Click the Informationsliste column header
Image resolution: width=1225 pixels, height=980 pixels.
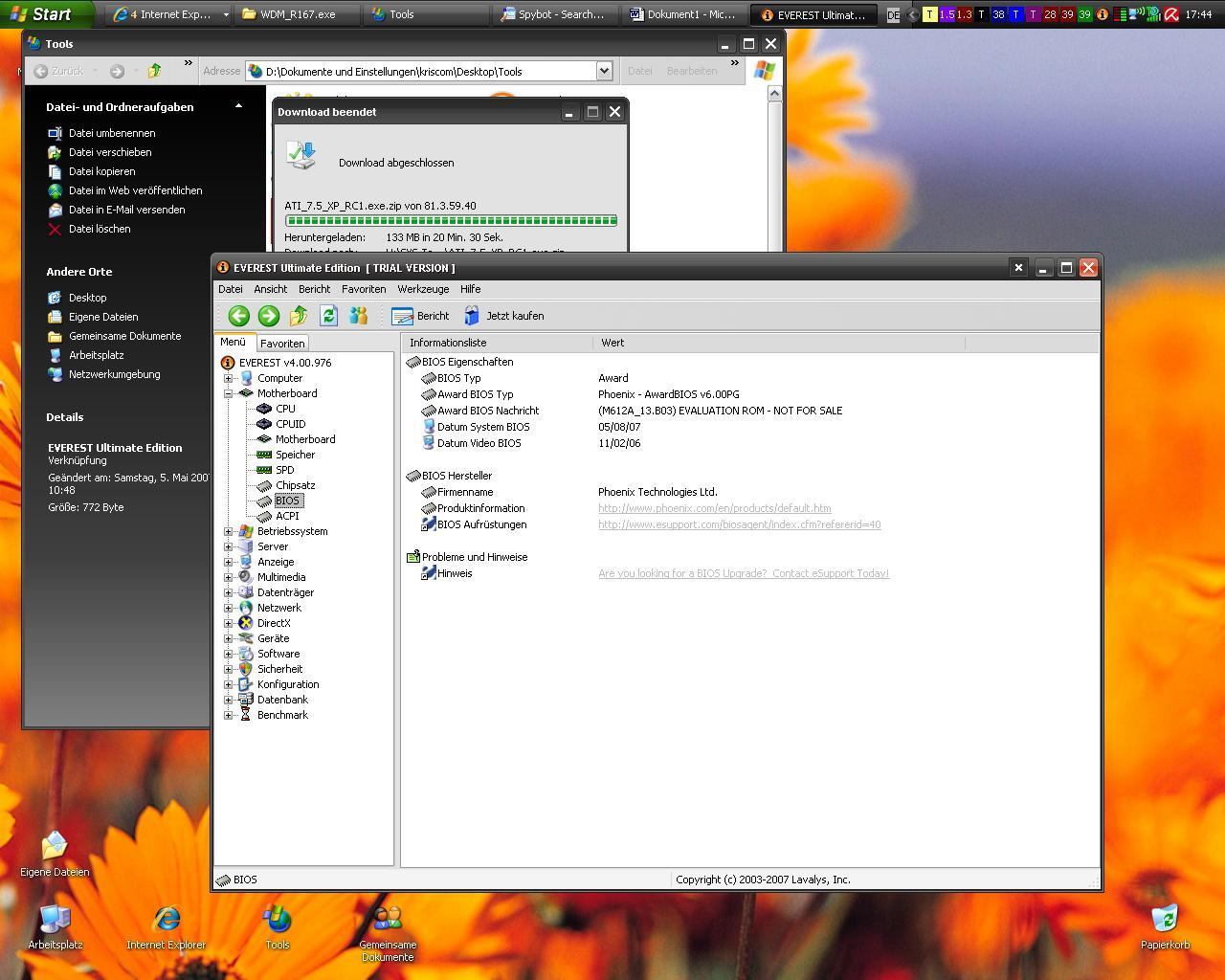click(498, 343)
